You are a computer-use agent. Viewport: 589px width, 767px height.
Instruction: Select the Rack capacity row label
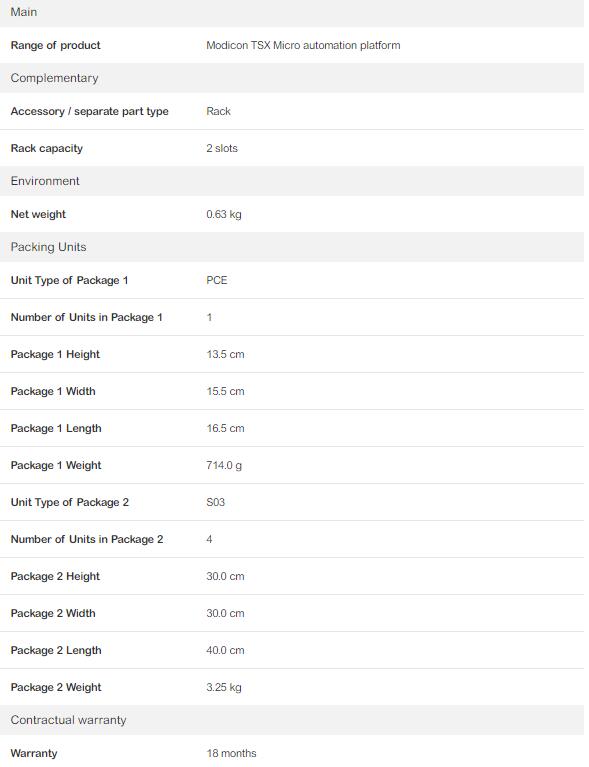coord(46,148)
